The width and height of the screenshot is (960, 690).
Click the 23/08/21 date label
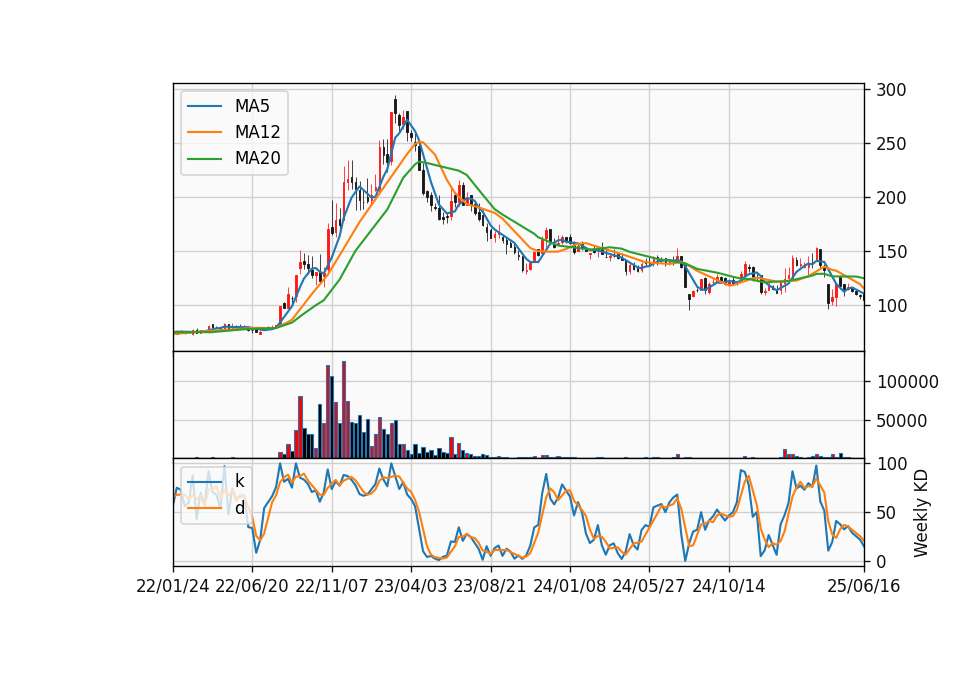[x=490, y=586]
